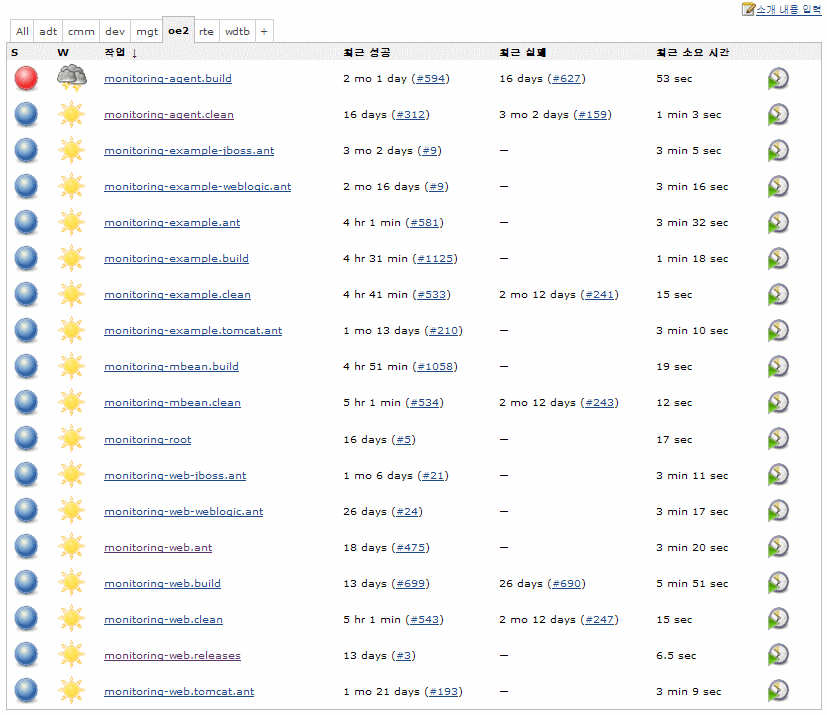Click schedule build icon for monitoring-agent.build

tap(778, 79)
